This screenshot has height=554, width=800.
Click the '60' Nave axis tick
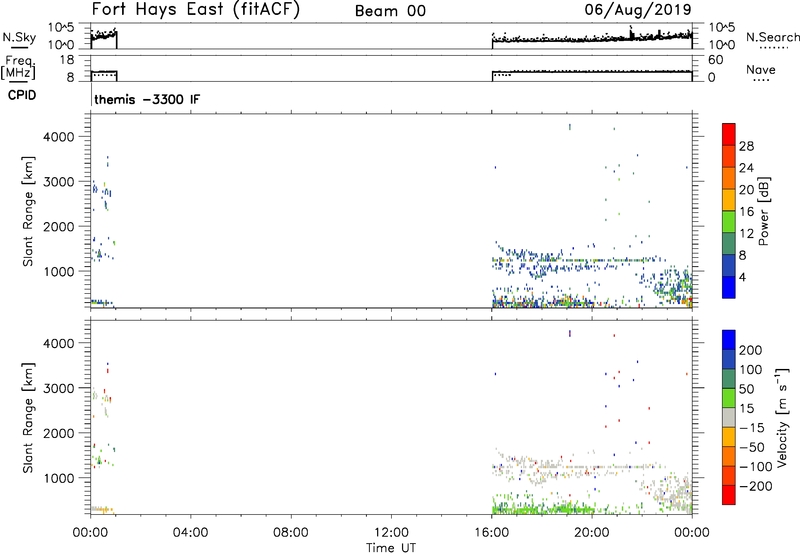pos(715,60)
